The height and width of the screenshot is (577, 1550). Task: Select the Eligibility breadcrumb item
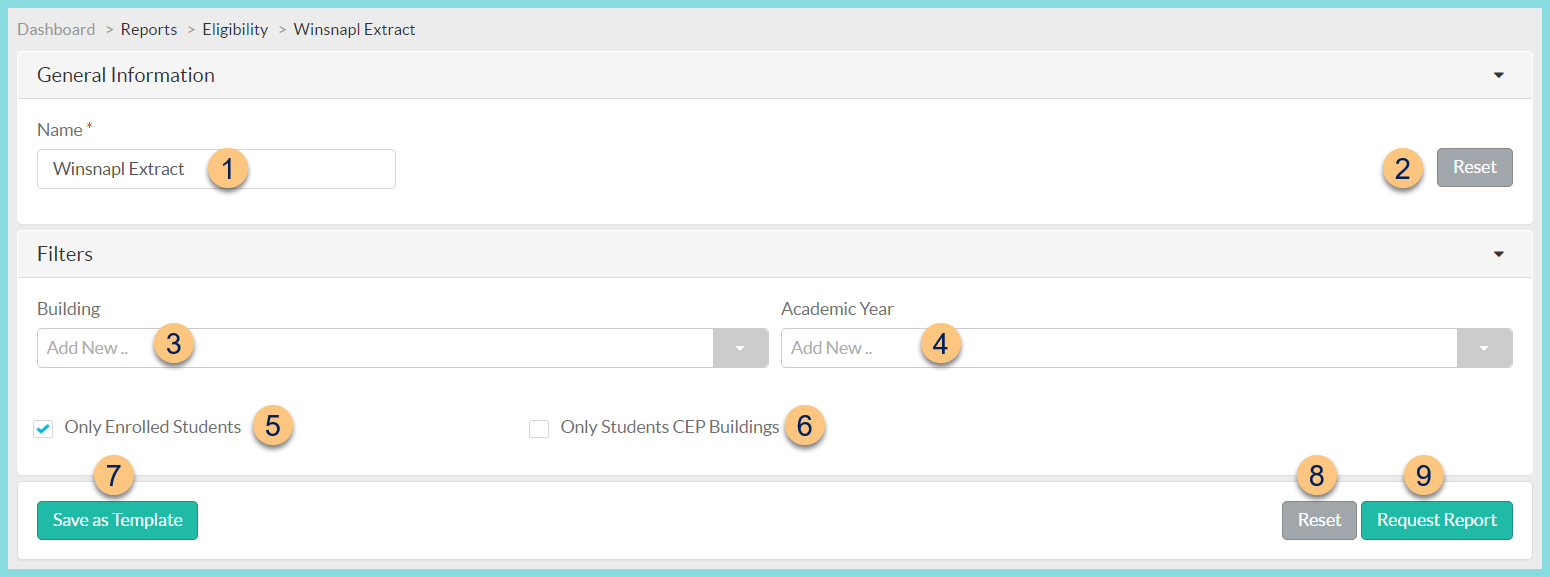tap(234, 29)
